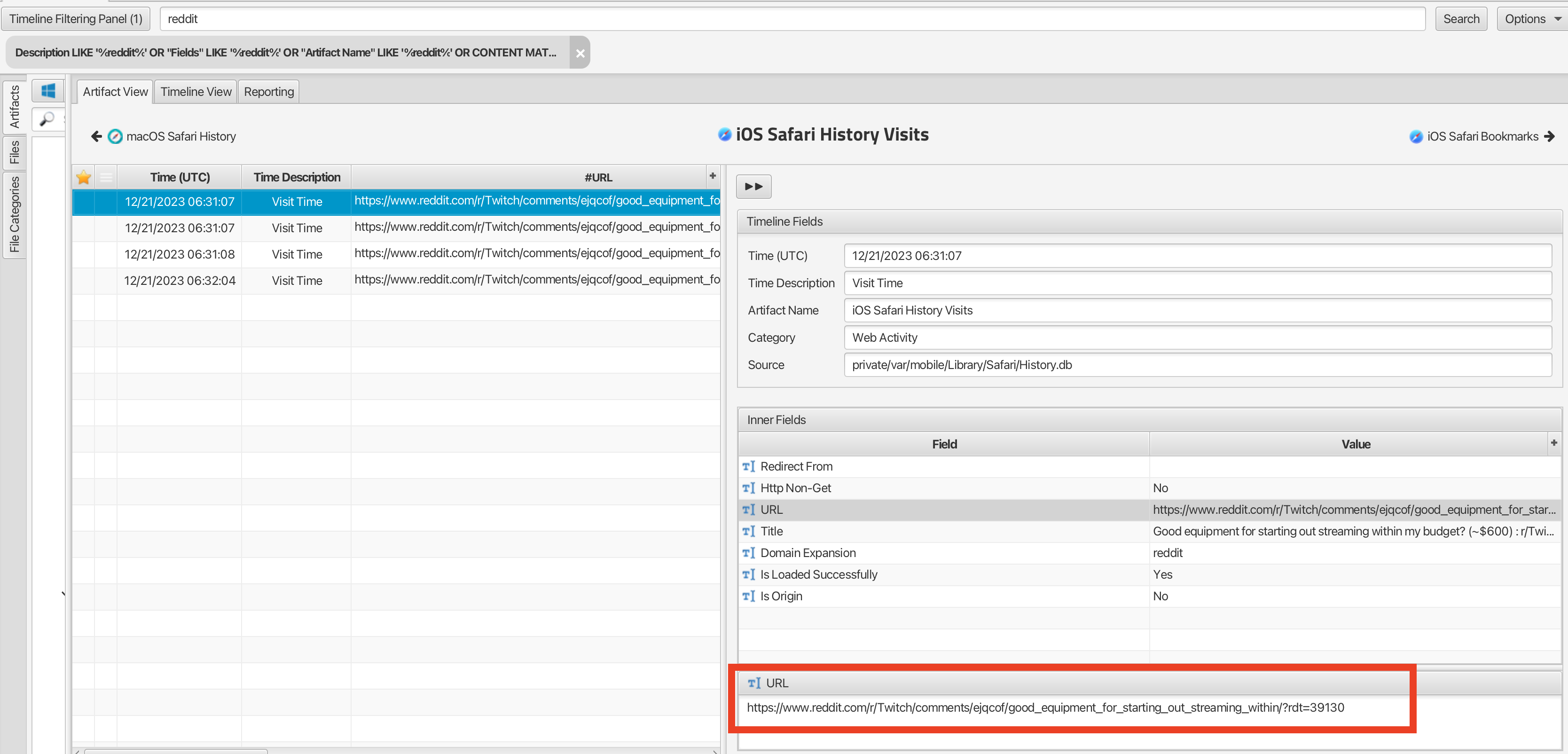Open Timeline Filtering Panel (1) button
Image resolution: width=1568 pixels, height=754 pixels.
pos(76,19)
